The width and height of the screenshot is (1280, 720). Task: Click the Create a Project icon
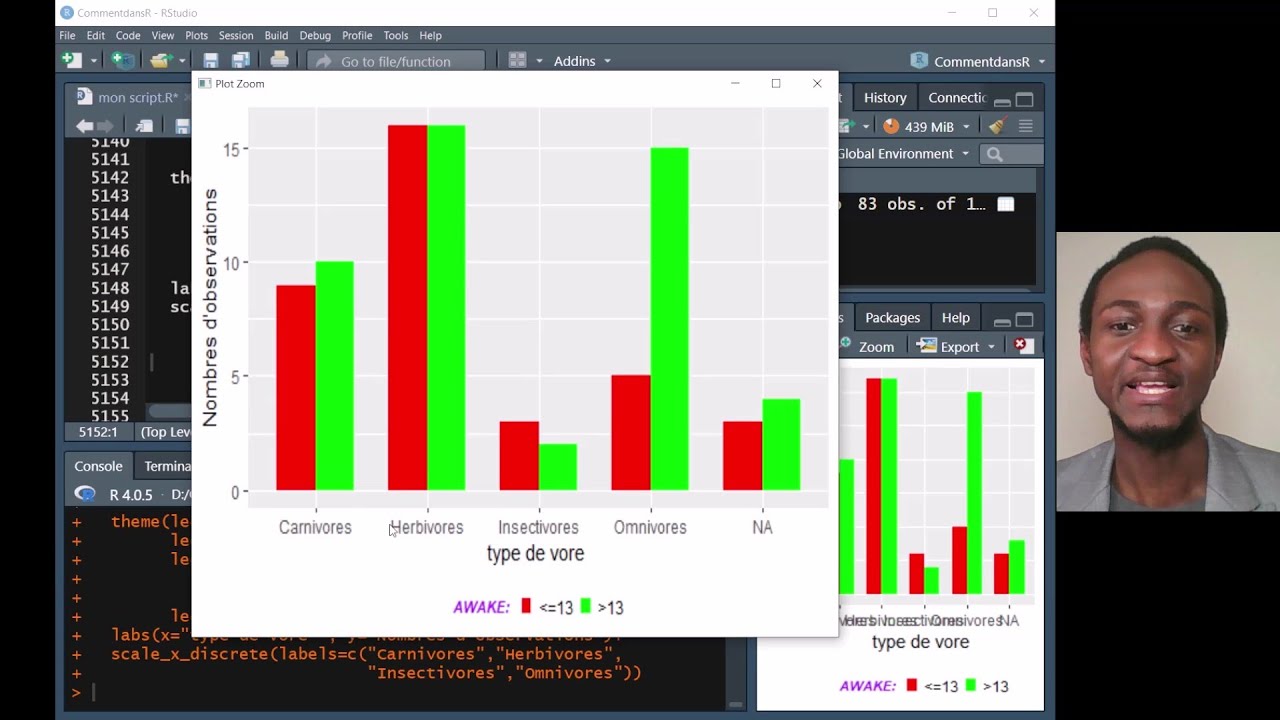(x=122, y=61)
